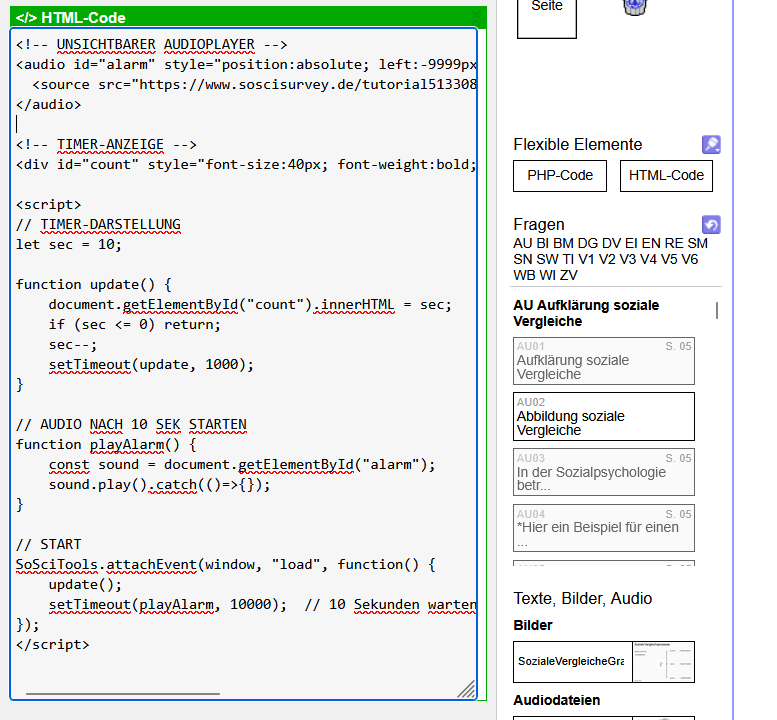Open the DG question category

[x=587, y=243]
